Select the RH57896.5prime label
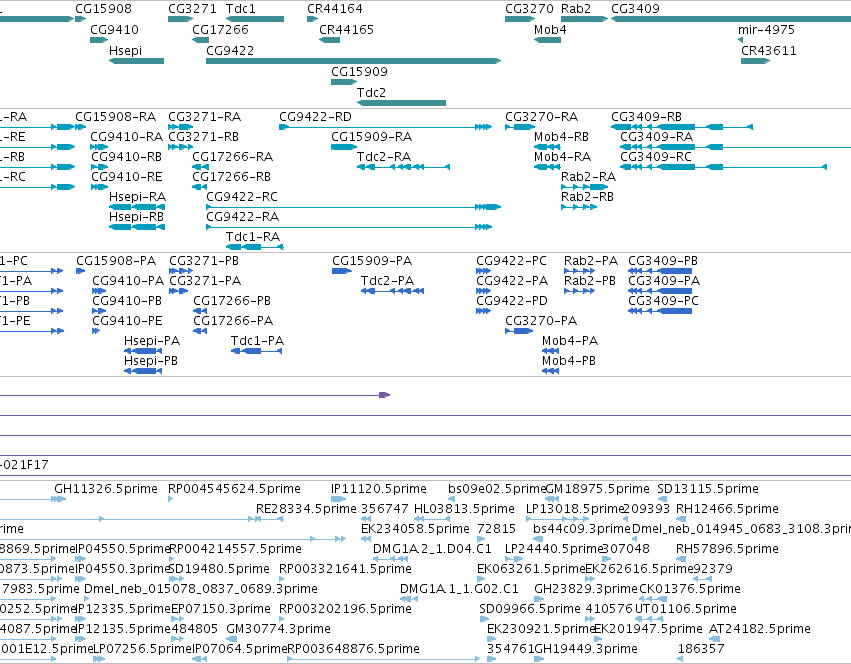The height and width of the screenshot is (664, 851). [x=727, y=549]
